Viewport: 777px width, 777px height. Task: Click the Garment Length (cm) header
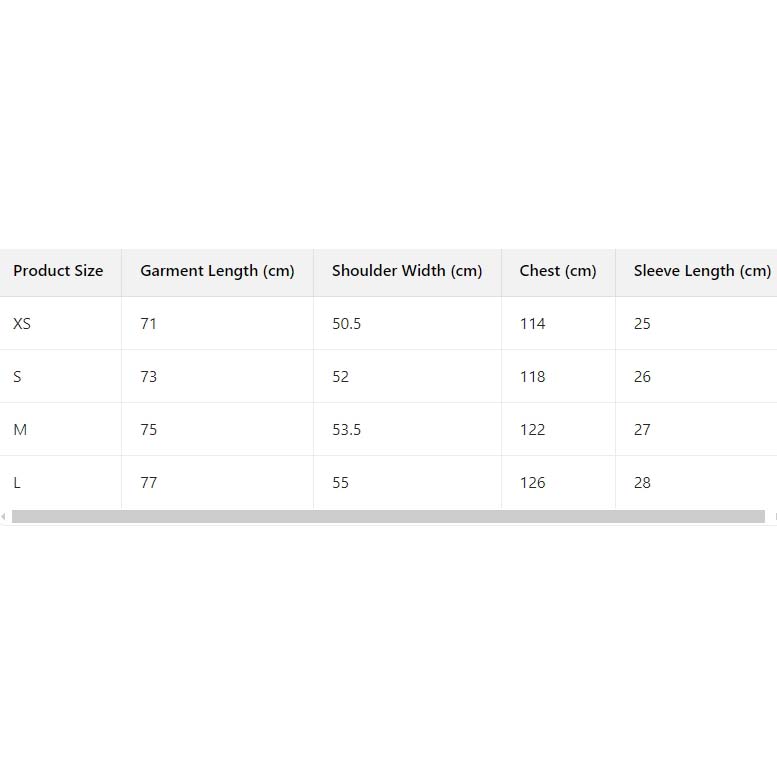(217, 271)
